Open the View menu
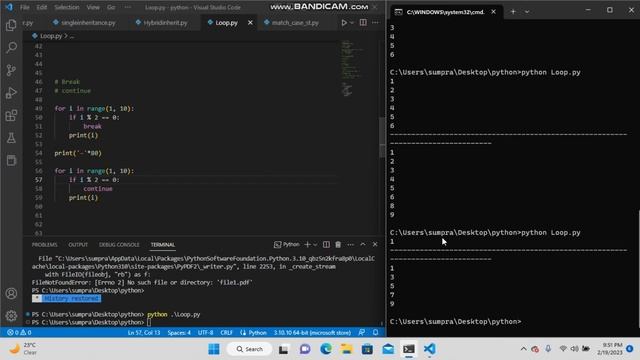The height and width of the screenshot is (360, 640). coord(93,7)
